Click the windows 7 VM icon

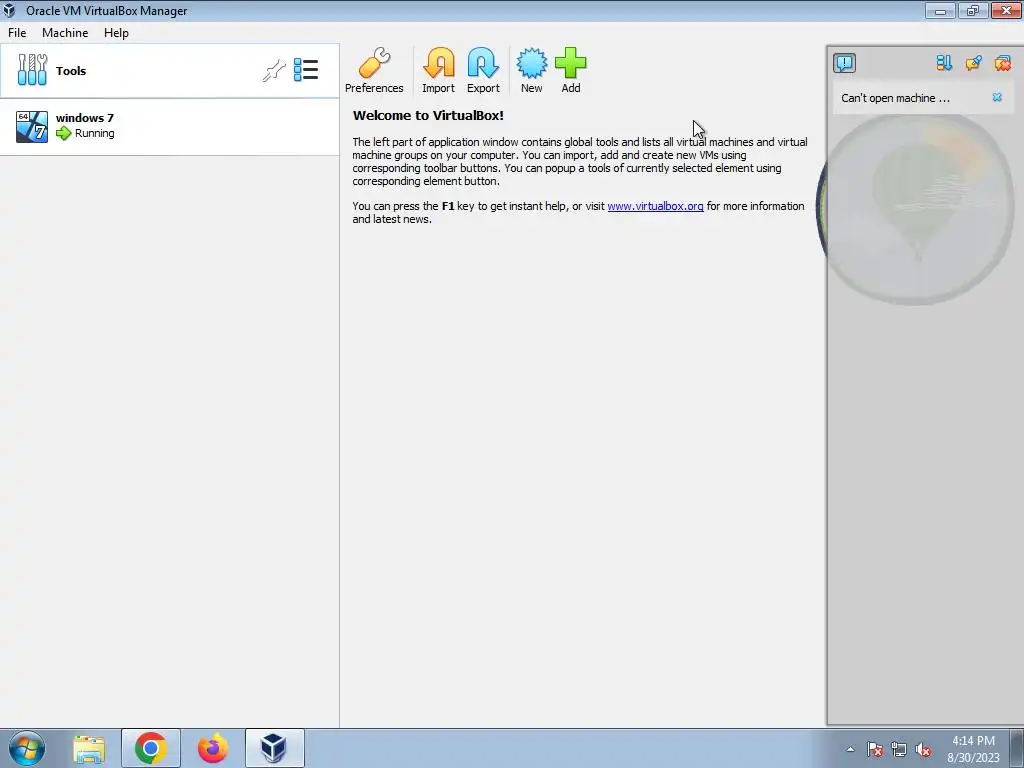pyautogui.click(x=31, y=126)
